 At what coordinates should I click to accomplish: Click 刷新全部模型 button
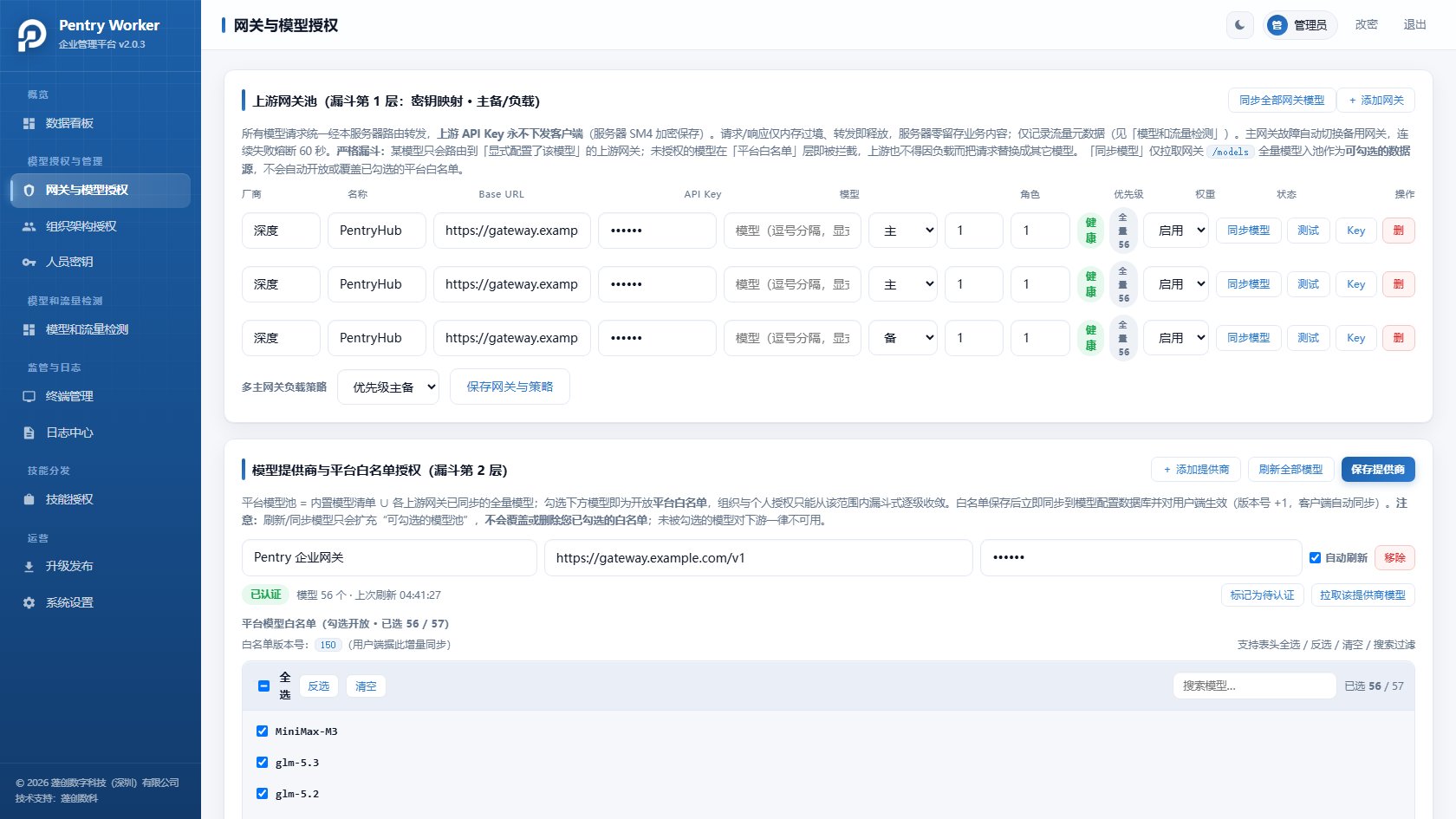(x=1290, y=470)
